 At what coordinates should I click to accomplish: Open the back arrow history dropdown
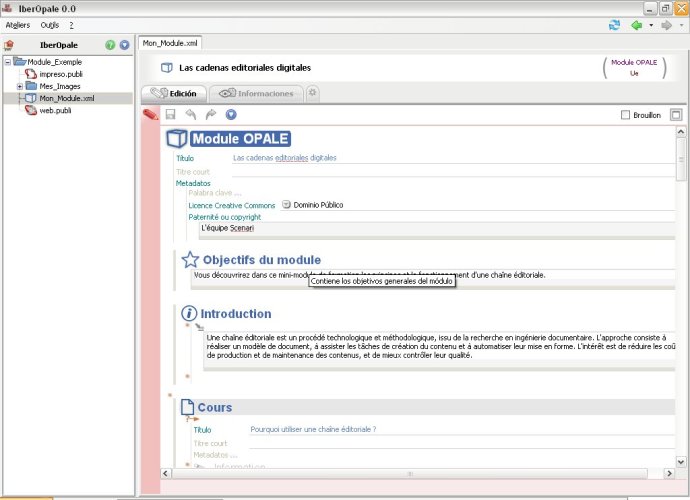[x=651, y=25]
